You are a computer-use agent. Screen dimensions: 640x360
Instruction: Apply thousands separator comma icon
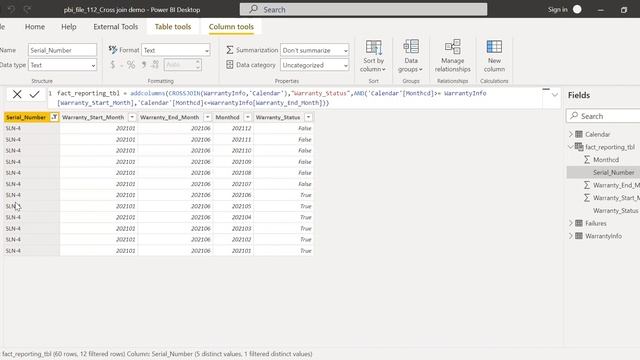coord(144,64)
